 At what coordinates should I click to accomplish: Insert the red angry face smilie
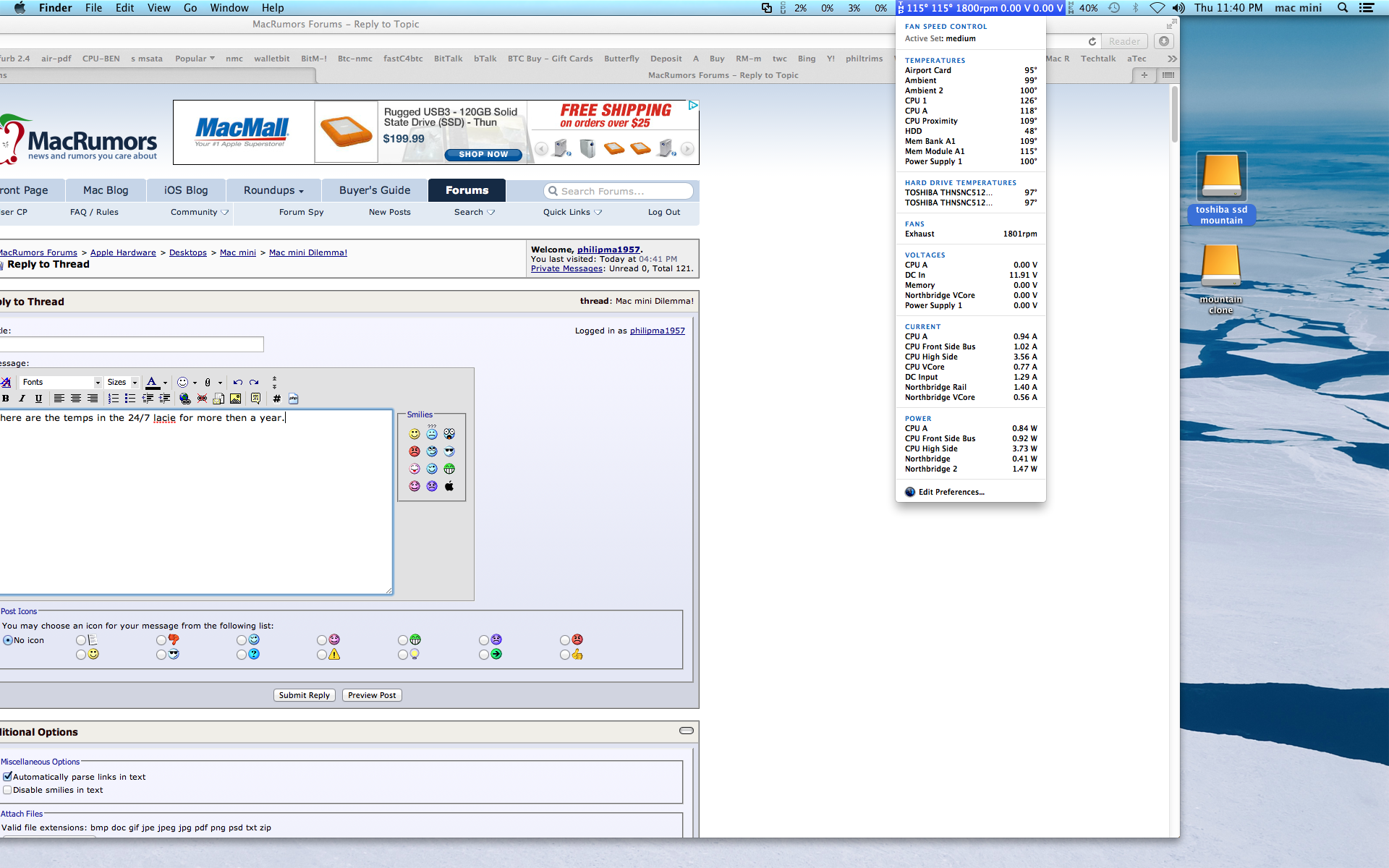pos(415,451)
